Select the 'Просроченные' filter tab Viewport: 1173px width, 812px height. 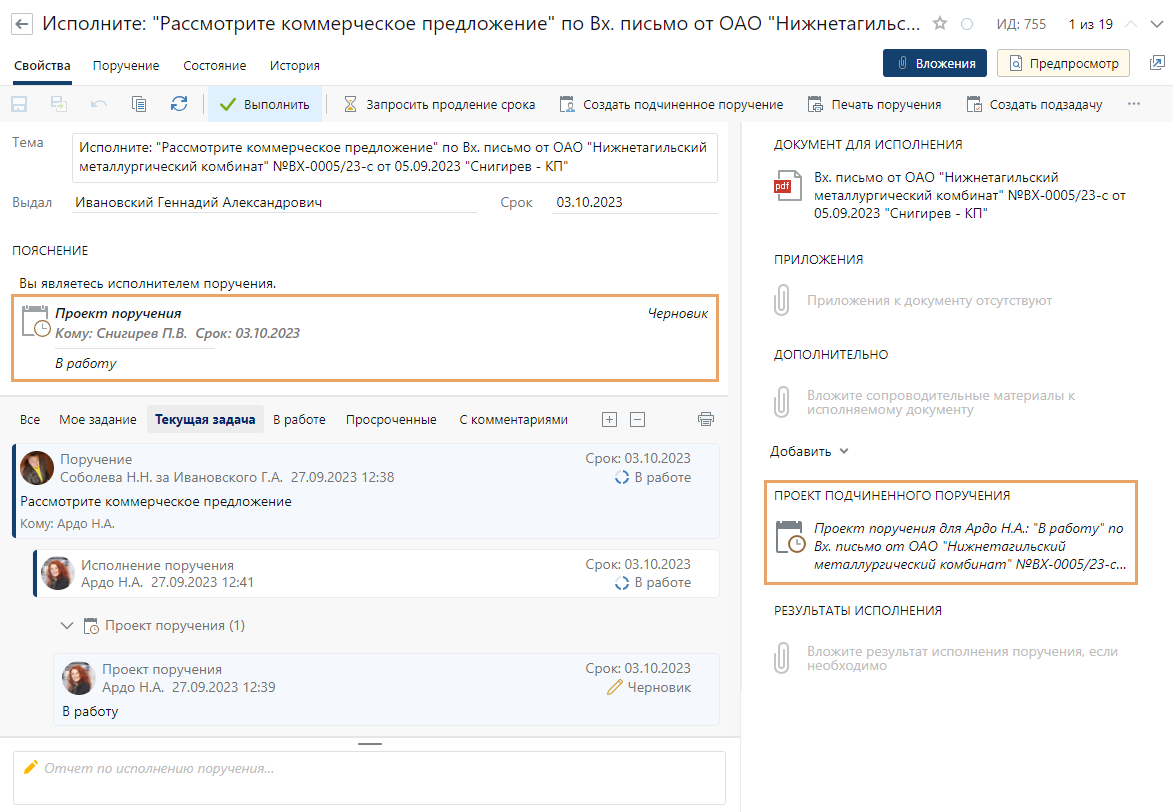(x=391, y=419)
